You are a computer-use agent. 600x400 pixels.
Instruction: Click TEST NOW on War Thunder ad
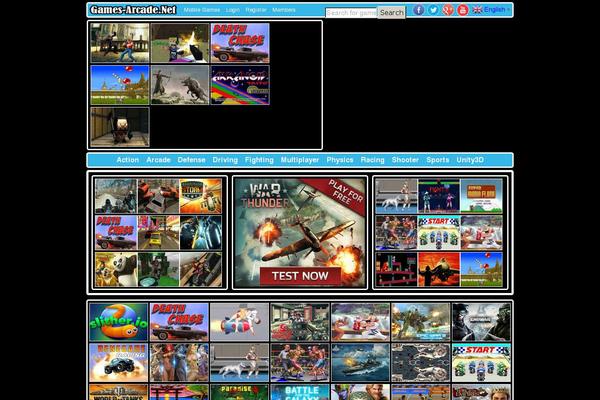coord(300,276)
